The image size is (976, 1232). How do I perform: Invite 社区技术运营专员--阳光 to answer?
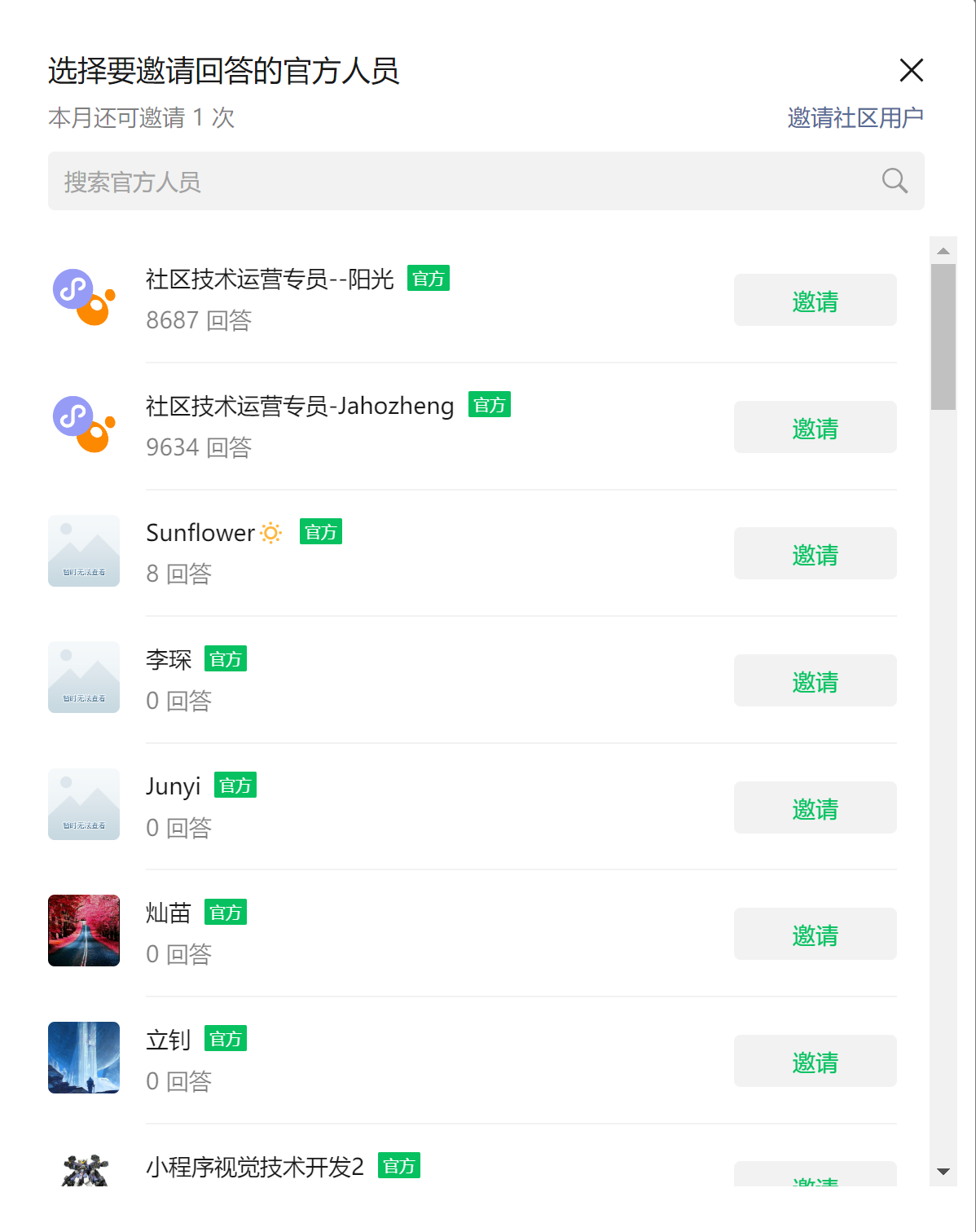815,301
